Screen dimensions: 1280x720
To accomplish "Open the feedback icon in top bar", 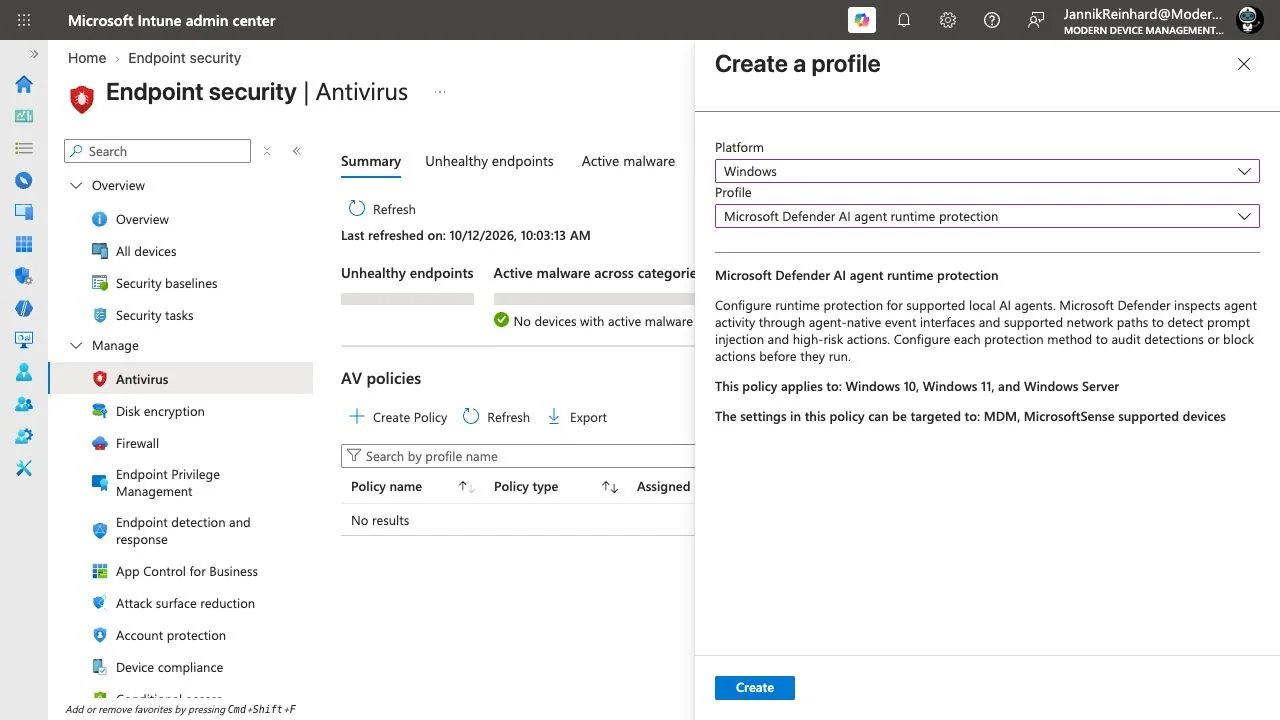I will point(1036,20).
